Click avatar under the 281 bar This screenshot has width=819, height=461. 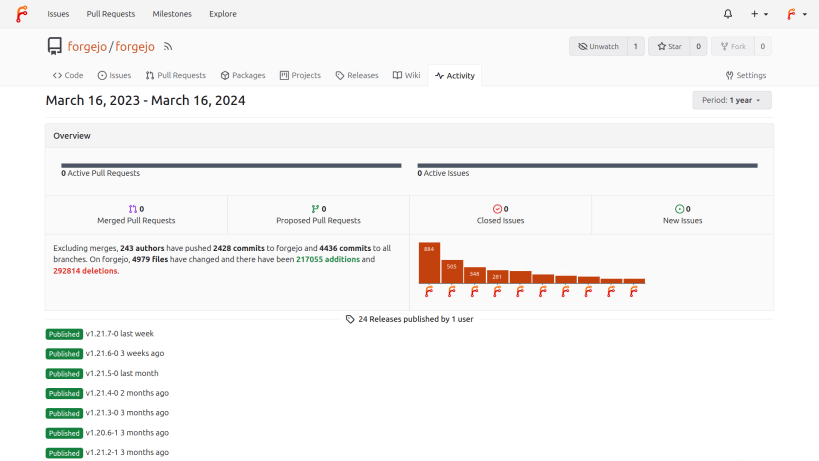(x=497, y=291)
